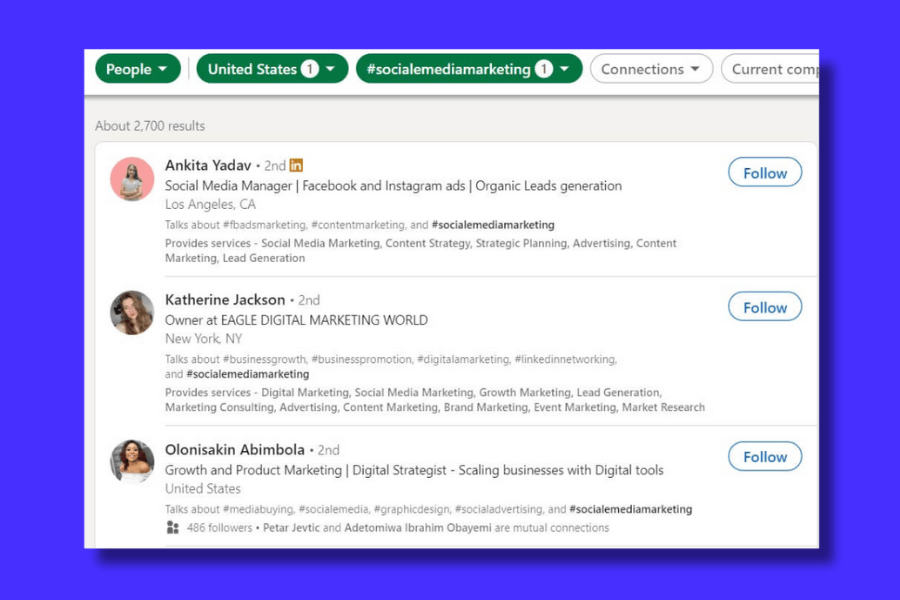
Task: Follow Olonisakin Abimbola
Action: click(x=764, y=456)
